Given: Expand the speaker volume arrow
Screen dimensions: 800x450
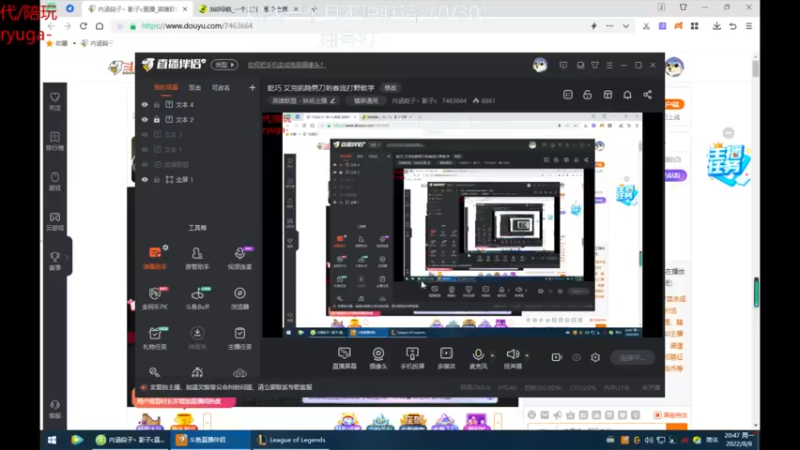Looking at the screenshot, I should click(x=527, y=355).
